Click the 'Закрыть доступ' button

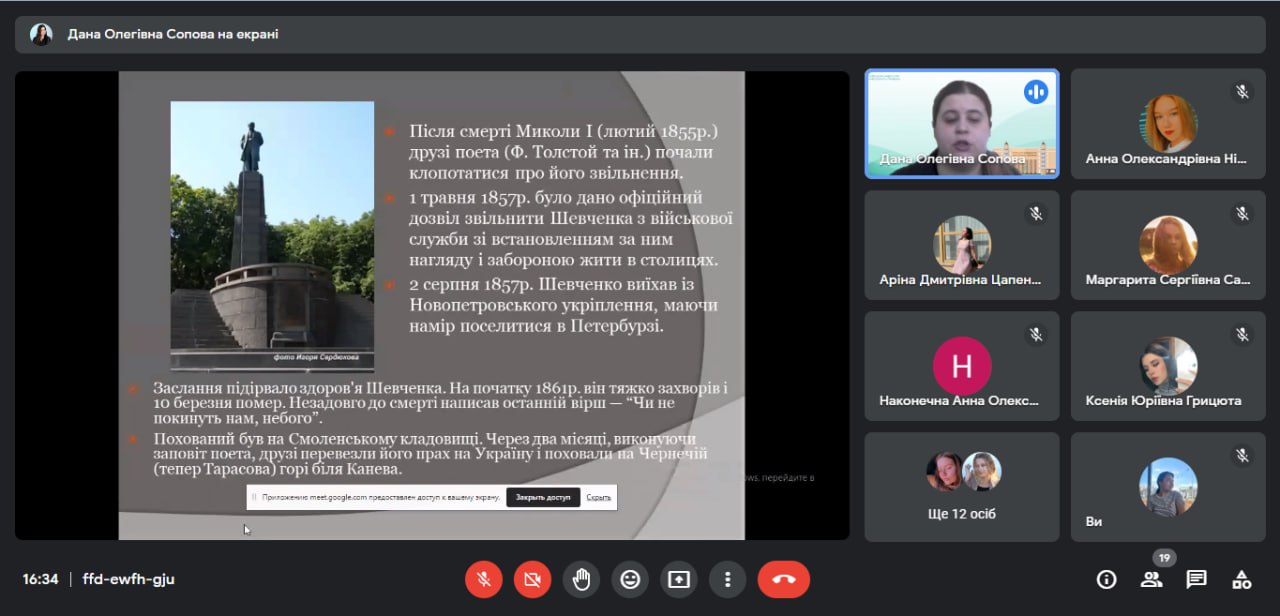543,497
